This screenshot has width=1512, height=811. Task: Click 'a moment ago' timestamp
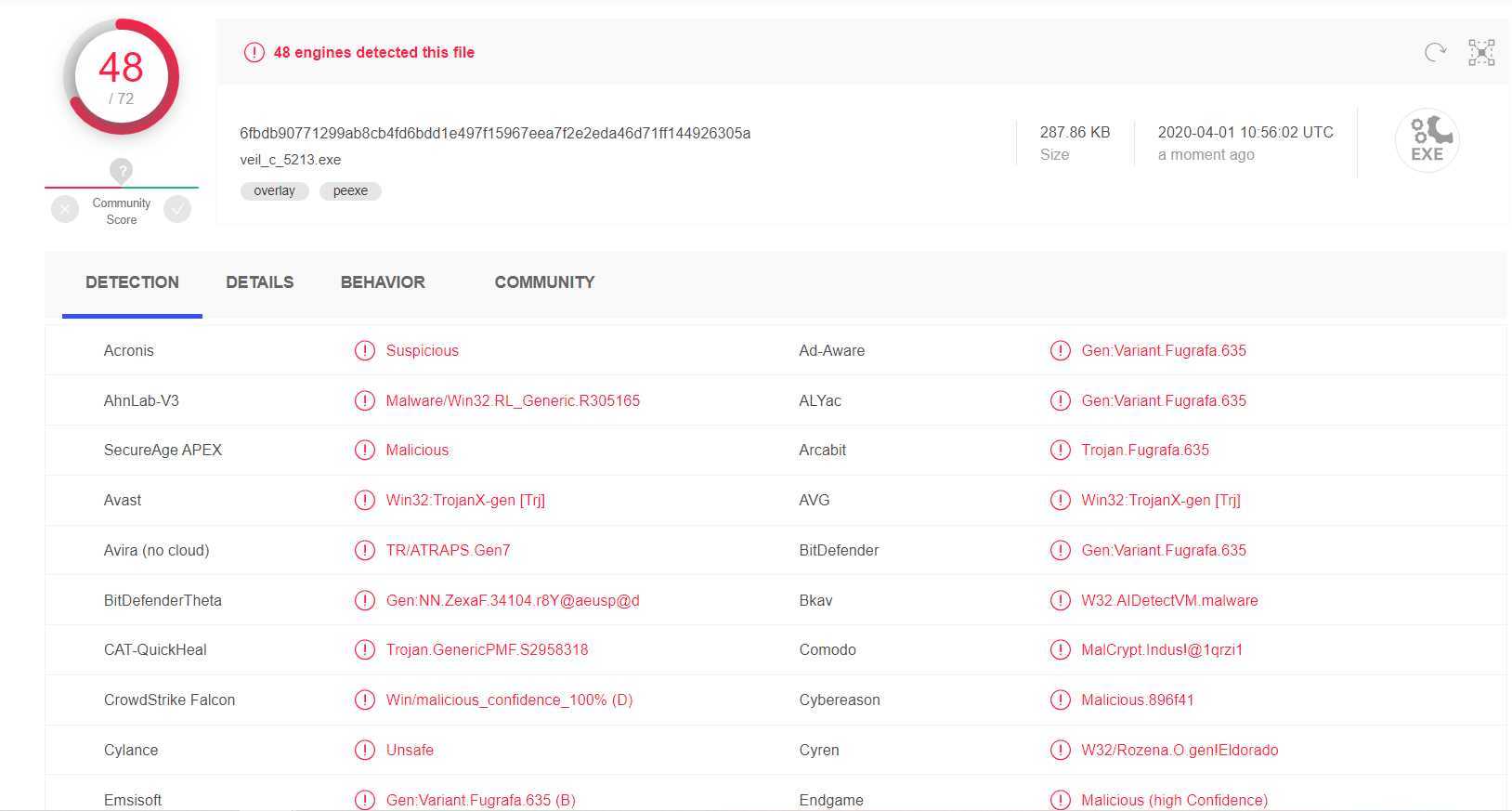coord(1206,154)
